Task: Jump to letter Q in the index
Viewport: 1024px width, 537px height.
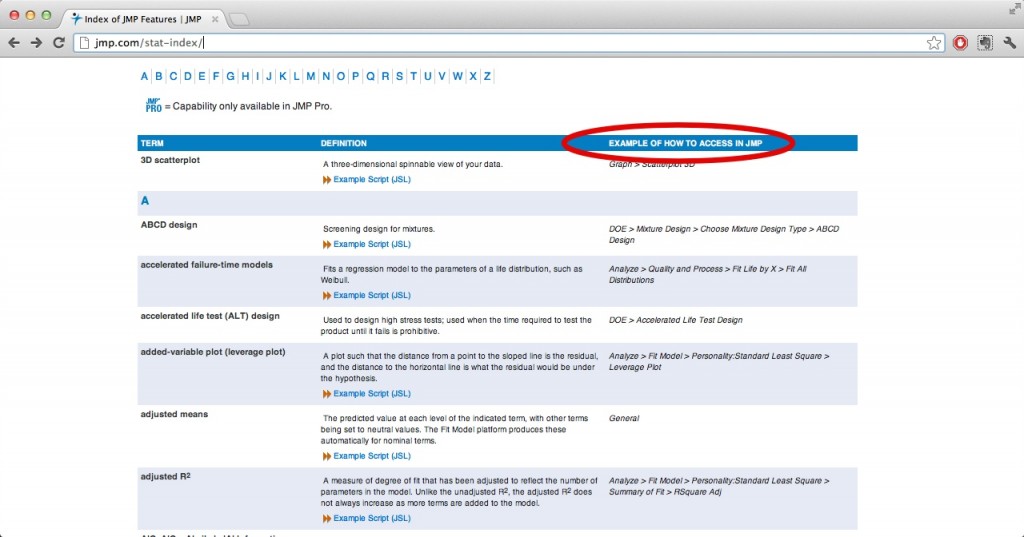Action: coord(370,76)
